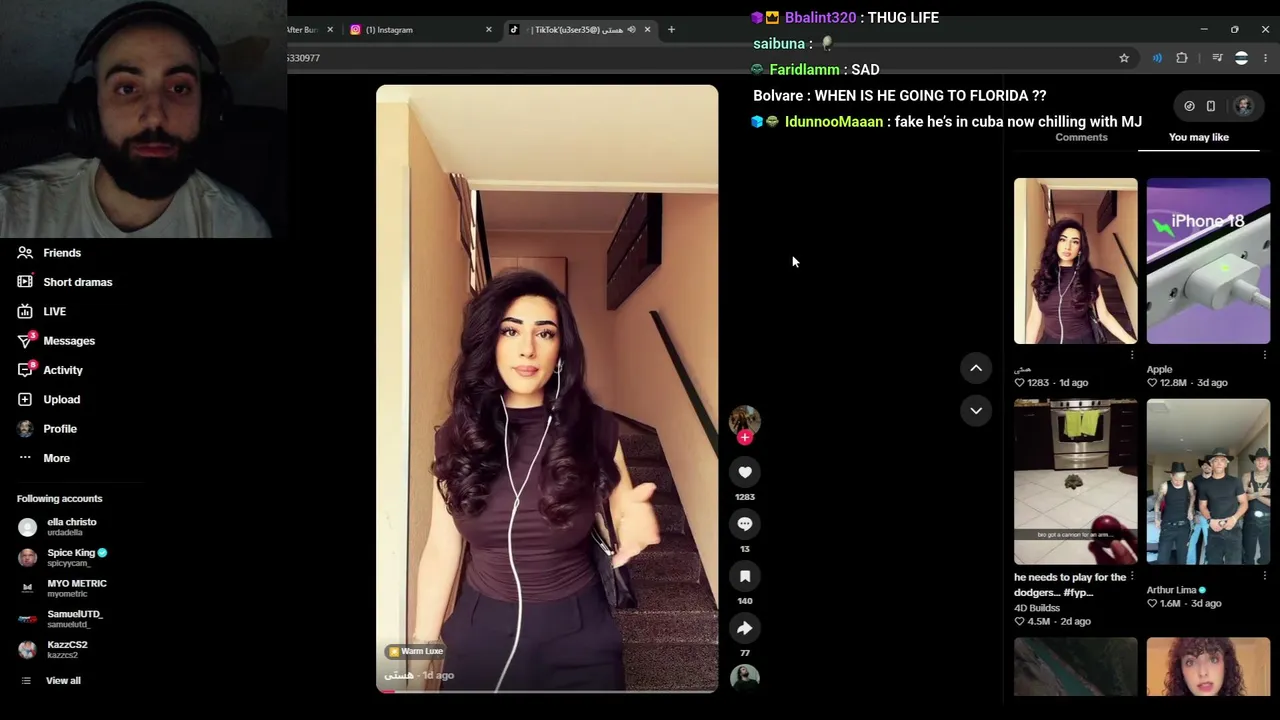This screenshot has width=1280, height=720.
Task: Open the iPhone 18 Apple video thumbnail
Action: (x=1208, y=261)
